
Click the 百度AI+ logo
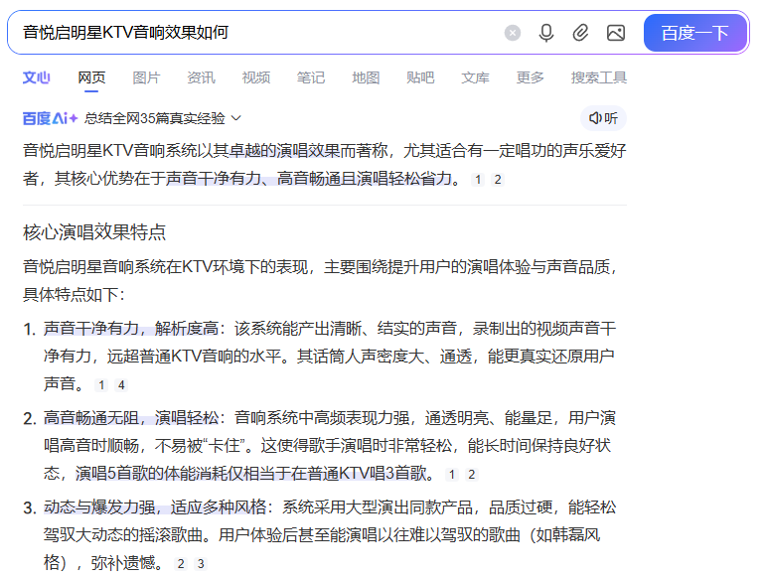[x=50, y=118]
